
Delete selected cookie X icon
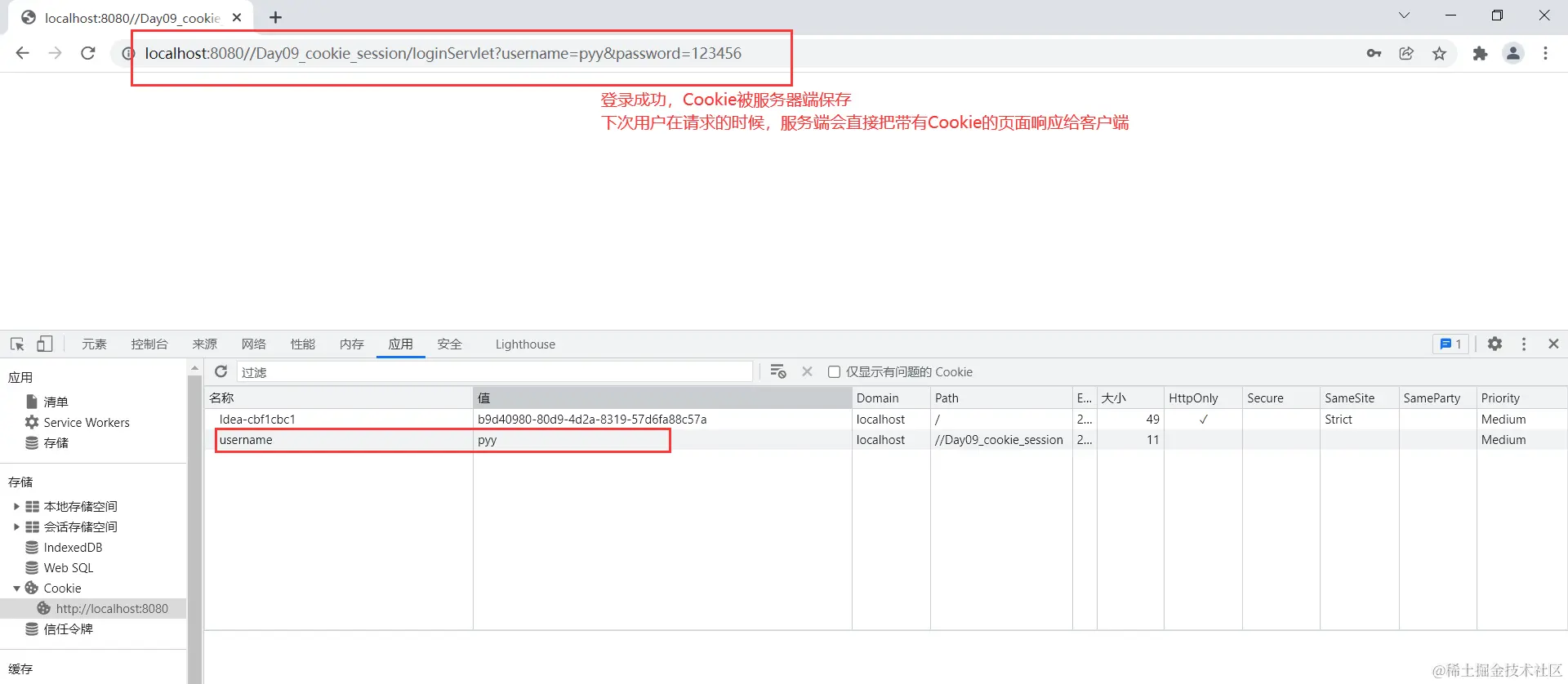coord(807,371)
